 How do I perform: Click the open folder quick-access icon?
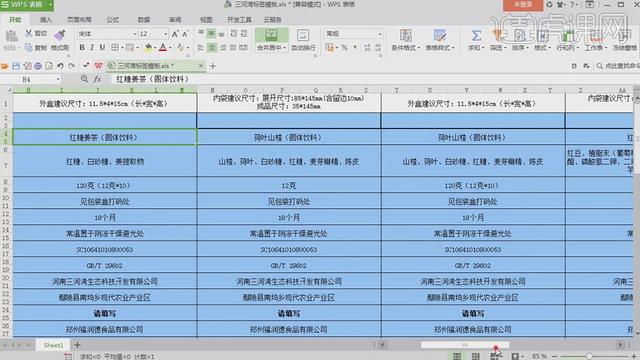pos(5,66)
